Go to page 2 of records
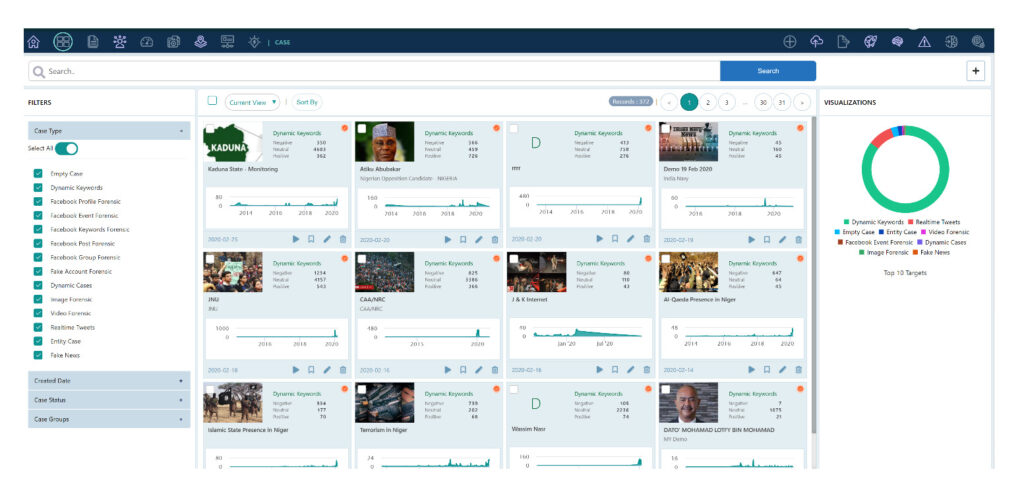 tap(707, 102)
